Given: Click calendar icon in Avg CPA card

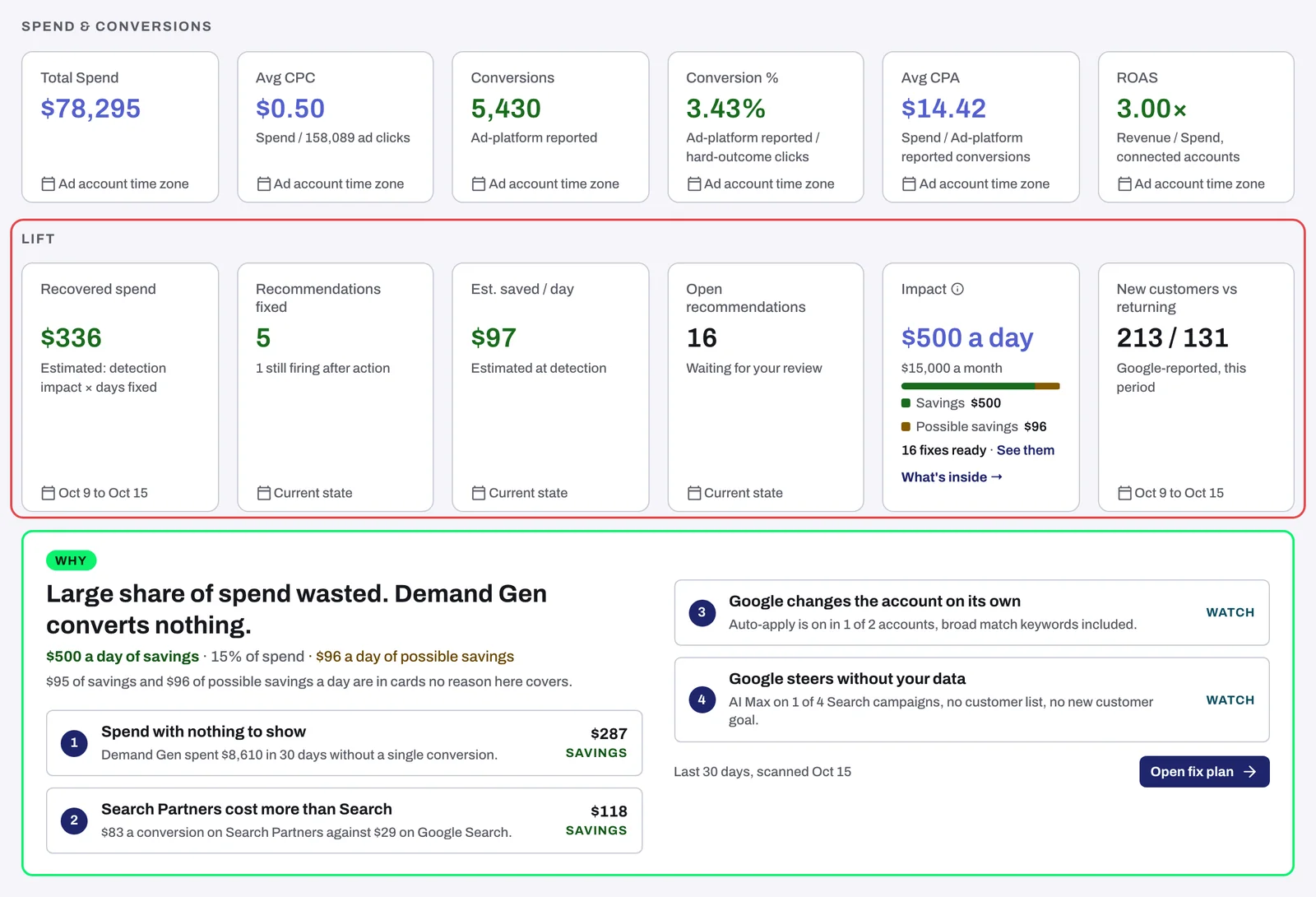Looking at the screenshot, I should point(909,184).
